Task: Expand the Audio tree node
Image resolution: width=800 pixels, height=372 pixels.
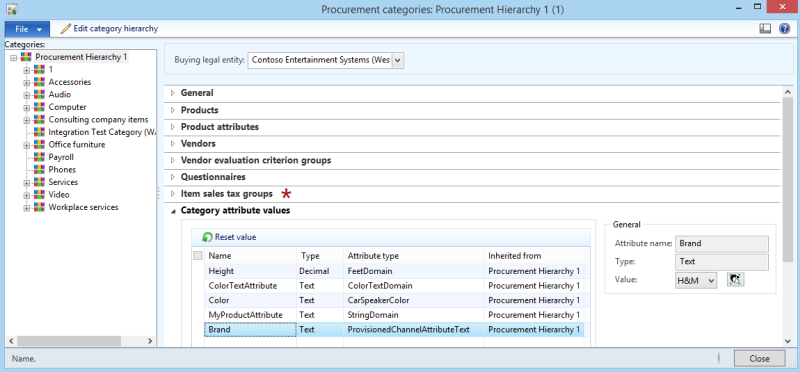Action: point(27,95)
